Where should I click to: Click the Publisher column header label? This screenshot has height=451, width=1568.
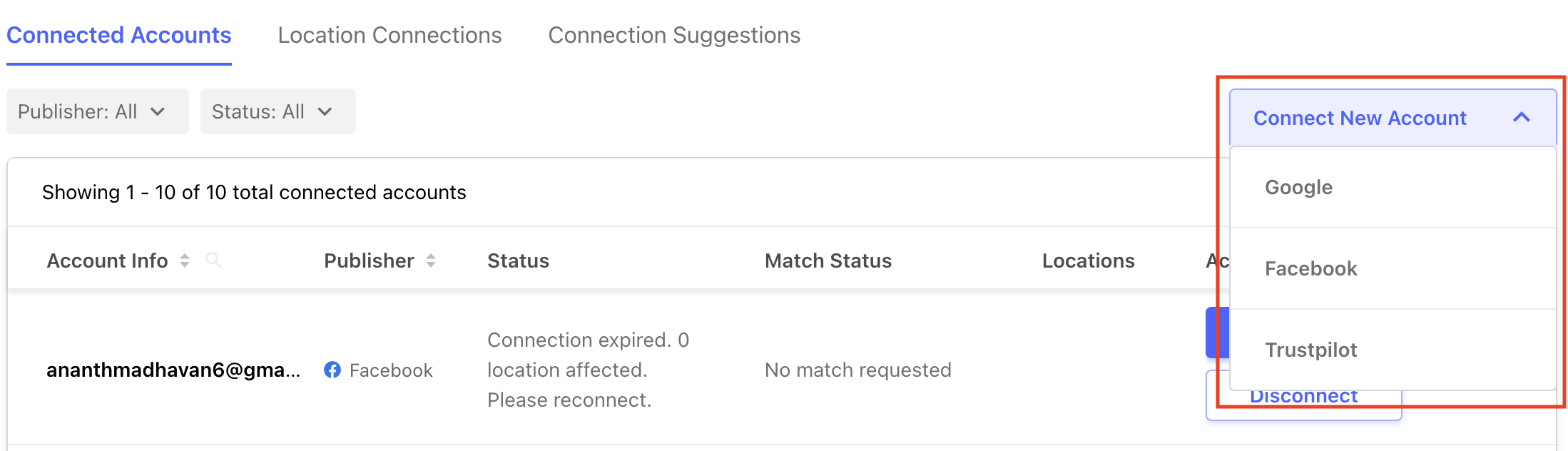coord(369,260)
